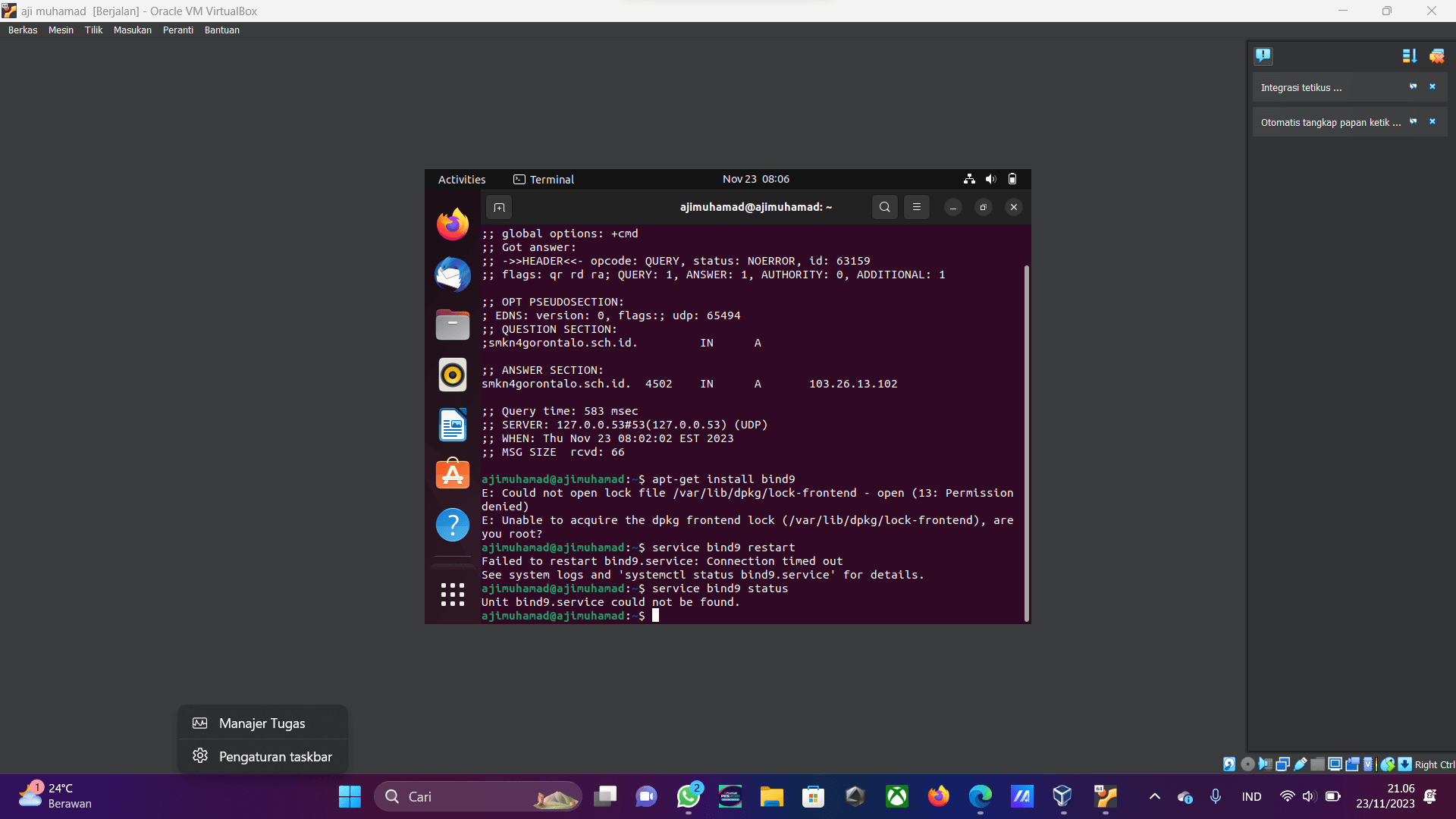1456x819 pixels.
Task: Click the audio status icon in VirtualBox
Action: (1265, 764)
